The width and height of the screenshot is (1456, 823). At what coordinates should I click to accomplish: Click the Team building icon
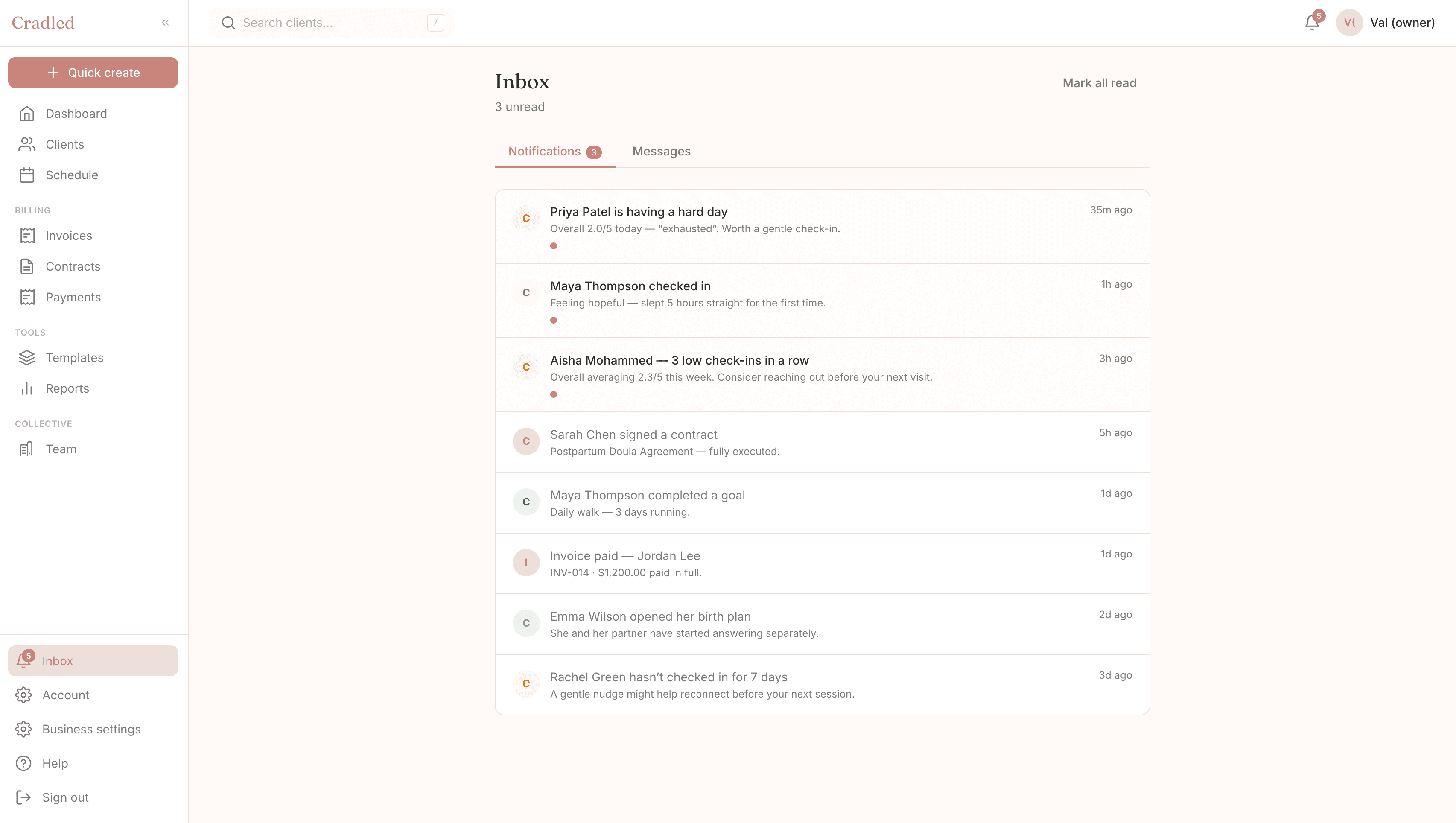[26, 449]
